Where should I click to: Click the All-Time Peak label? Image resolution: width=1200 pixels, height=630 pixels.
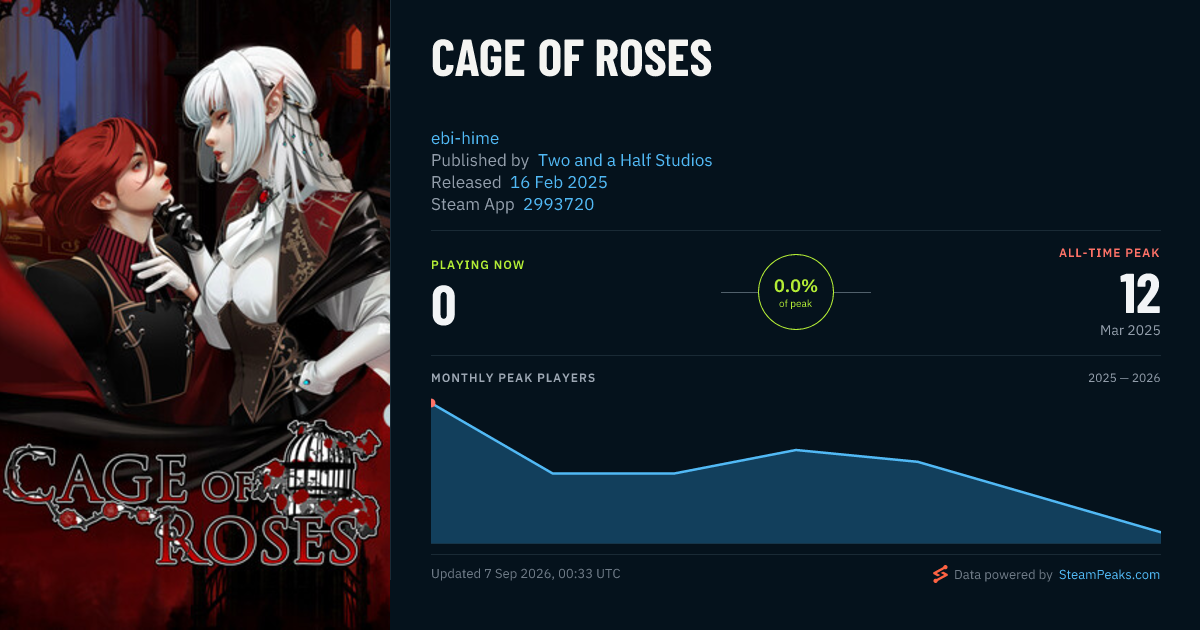[x=1110, y=253]
